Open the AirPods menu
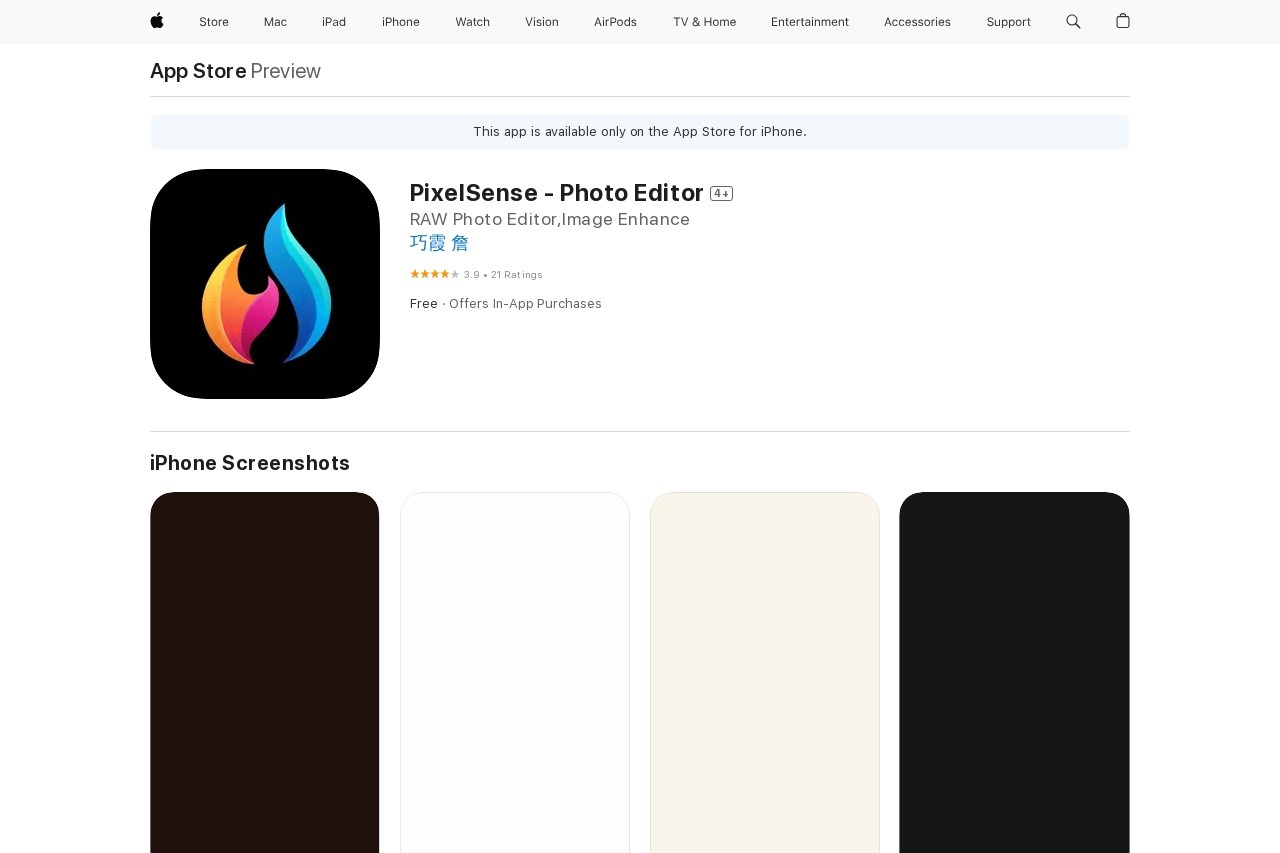This screenshot has width=1280, height=853. tap(615, 22)
